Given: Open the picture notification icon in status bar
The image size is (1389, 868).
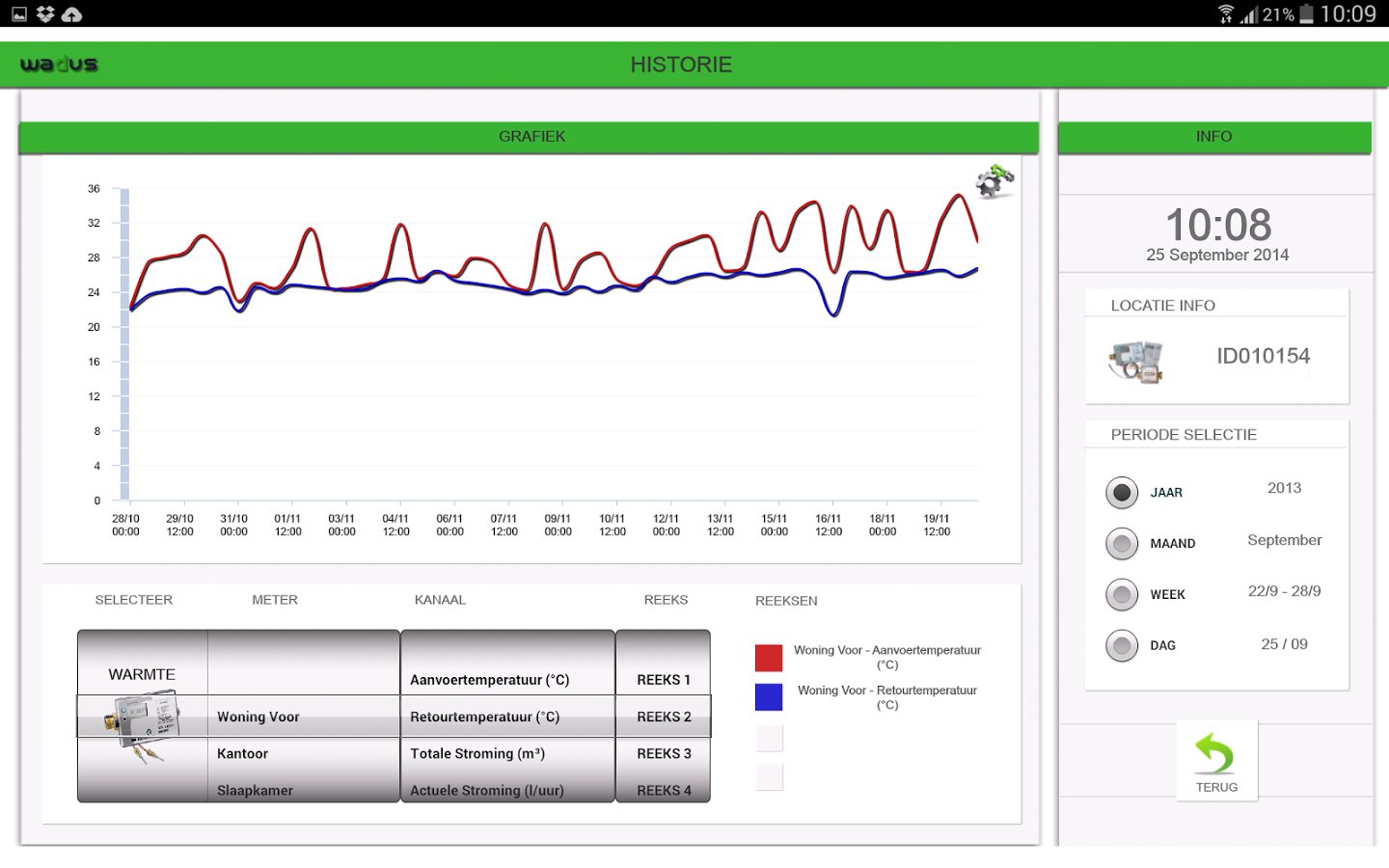Looking at the screenshot, I should 18,14.
